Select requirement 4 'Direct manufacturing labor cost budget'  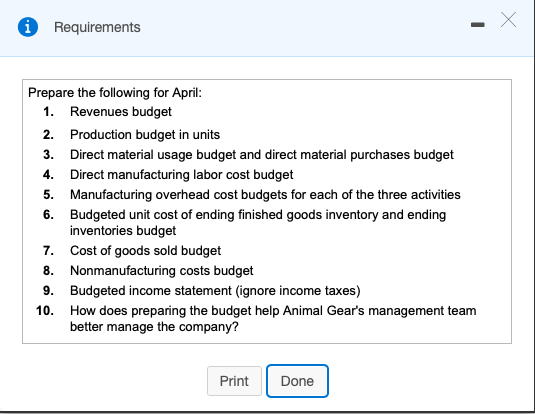[x=182, y=175]
